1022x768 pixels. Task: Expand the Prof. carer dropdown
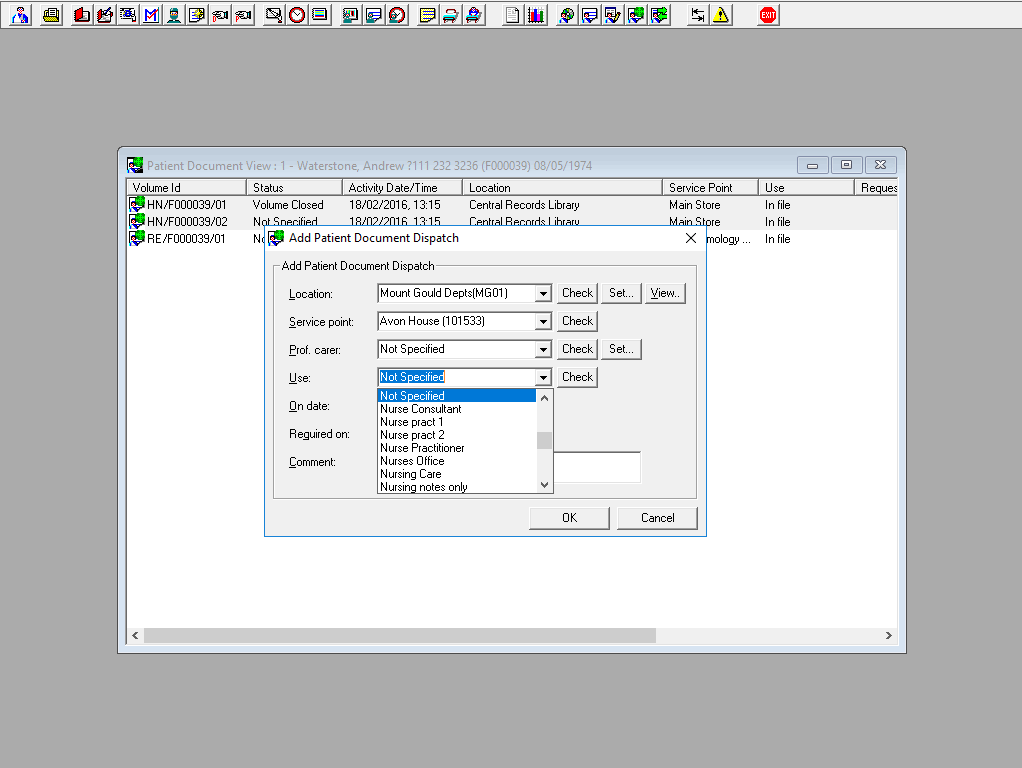(543, 349)
